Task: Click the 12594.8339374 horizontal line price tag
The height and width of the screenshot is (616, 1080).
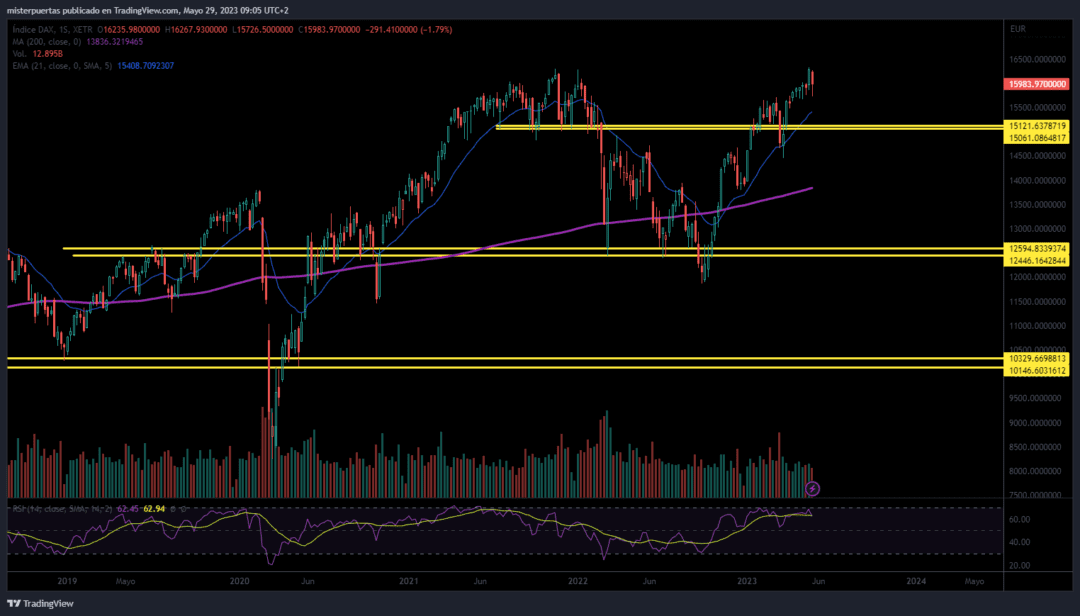Action: (x=1038, y=248)
